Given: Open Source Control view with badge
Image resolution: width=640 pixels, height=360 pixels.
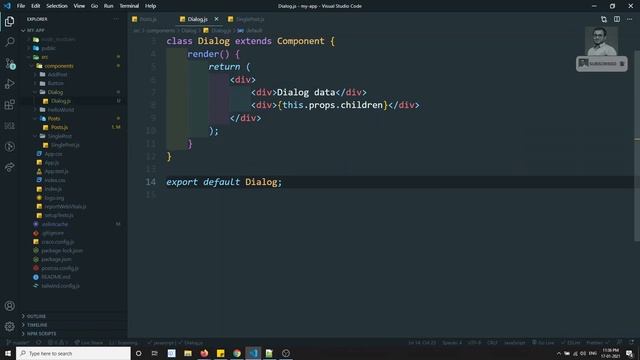Looking at the screenshot, I should point(10,63).
